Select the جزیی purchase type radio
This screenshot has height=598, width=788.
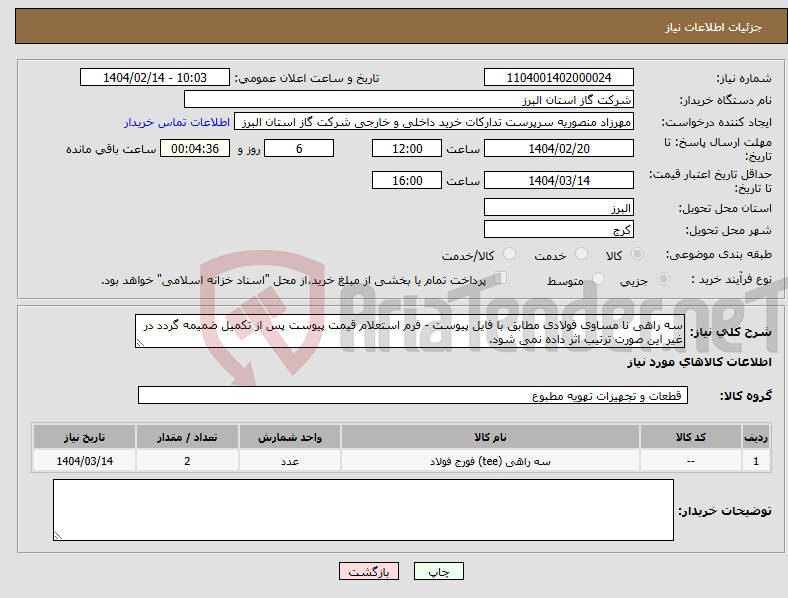click(x=663, y=278)
